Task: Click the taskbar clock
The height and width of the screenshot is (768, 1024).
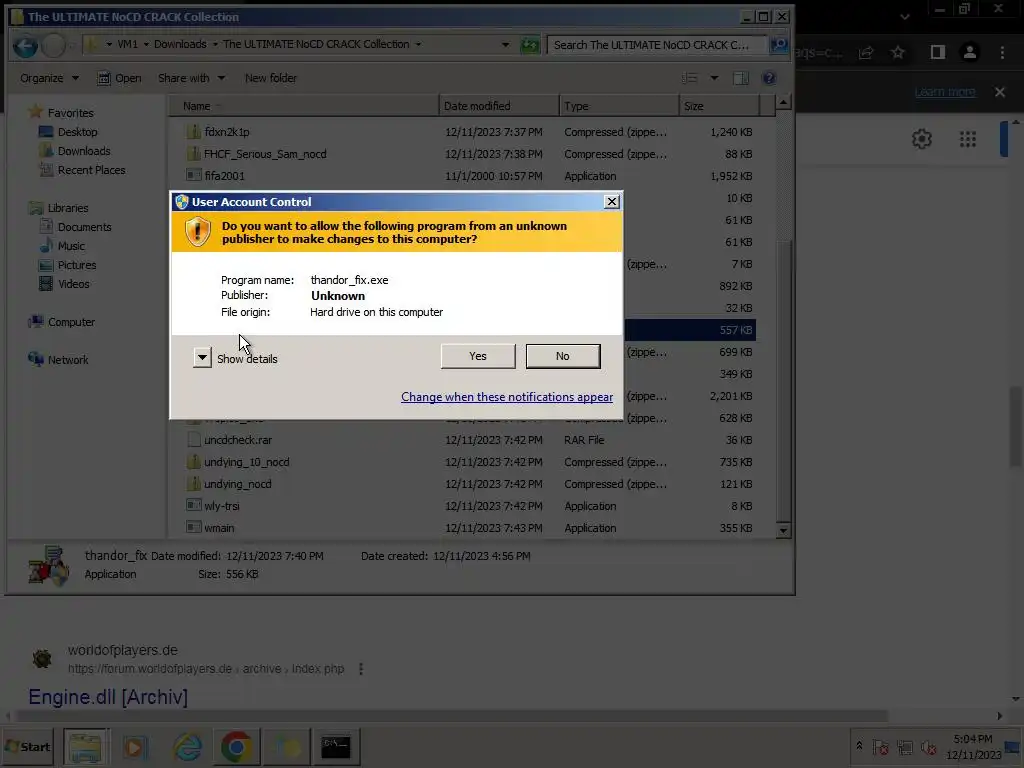Action: click(973, 746)
